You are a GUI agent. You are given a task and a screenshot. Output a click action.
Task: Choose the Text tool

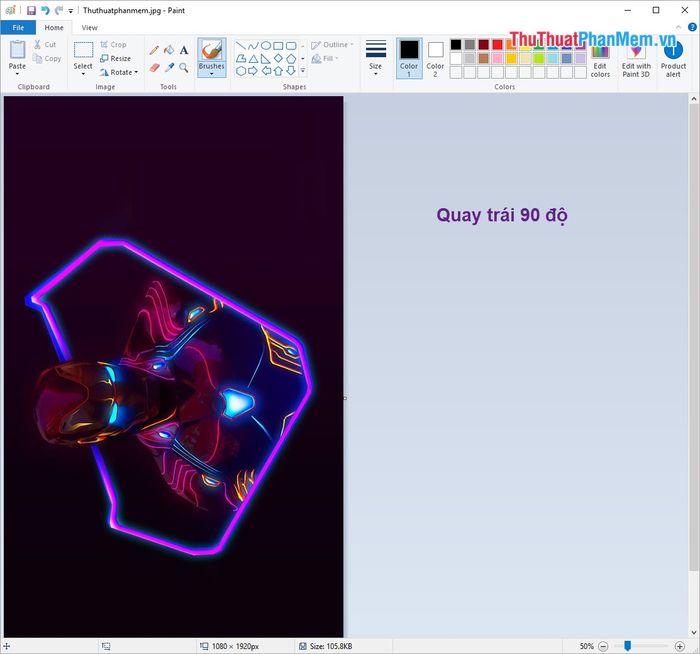[184, 50]
